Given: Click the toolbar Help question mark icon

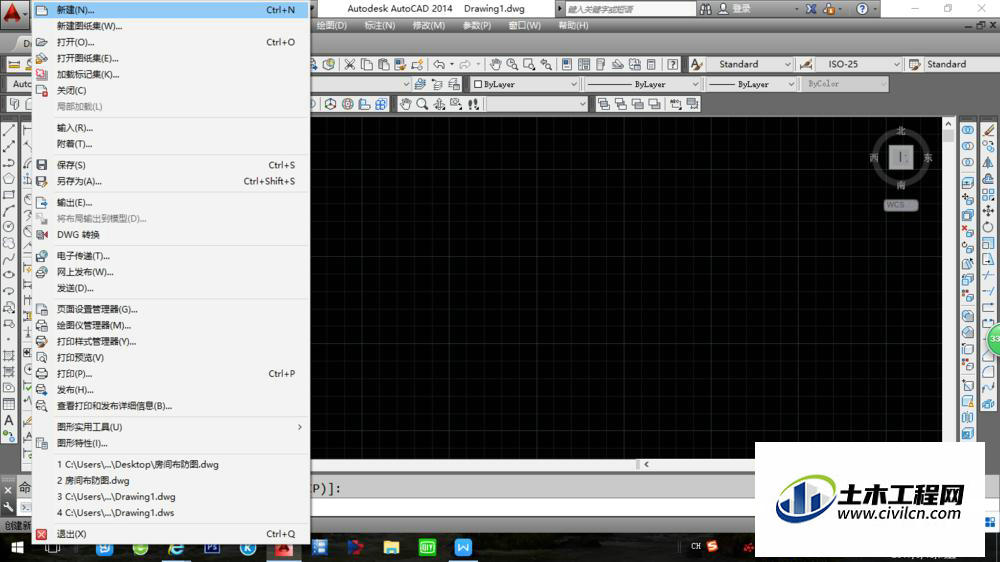Looking at the screenshot, I should click(x=673, y=64).
